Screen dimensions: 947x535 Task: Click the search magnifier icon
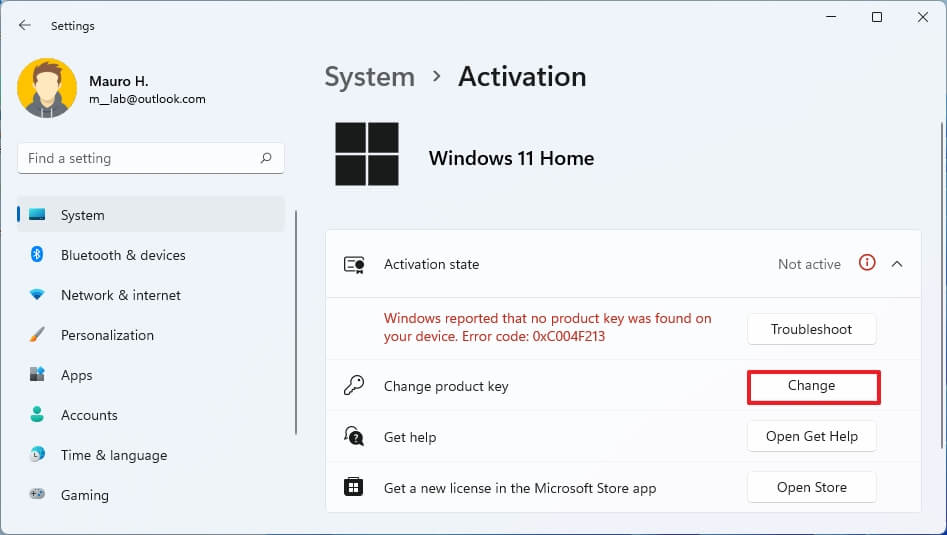point(266,158)
